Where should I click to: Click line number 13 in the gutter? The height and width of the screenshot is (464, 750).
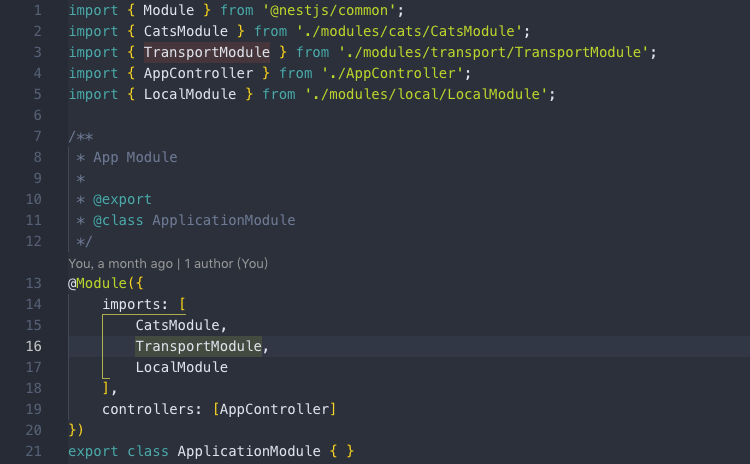(x=33, y=283)
